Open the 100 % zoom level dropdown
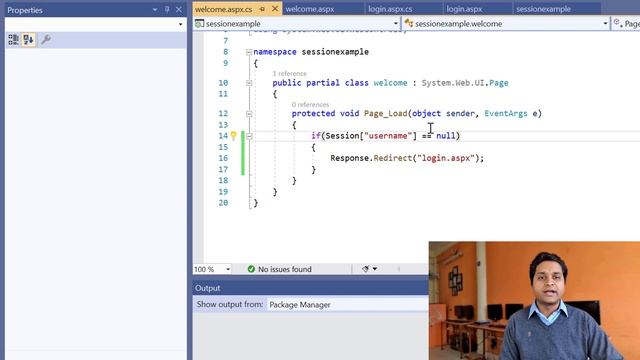 pyautogui.click(x=228, y=269)
